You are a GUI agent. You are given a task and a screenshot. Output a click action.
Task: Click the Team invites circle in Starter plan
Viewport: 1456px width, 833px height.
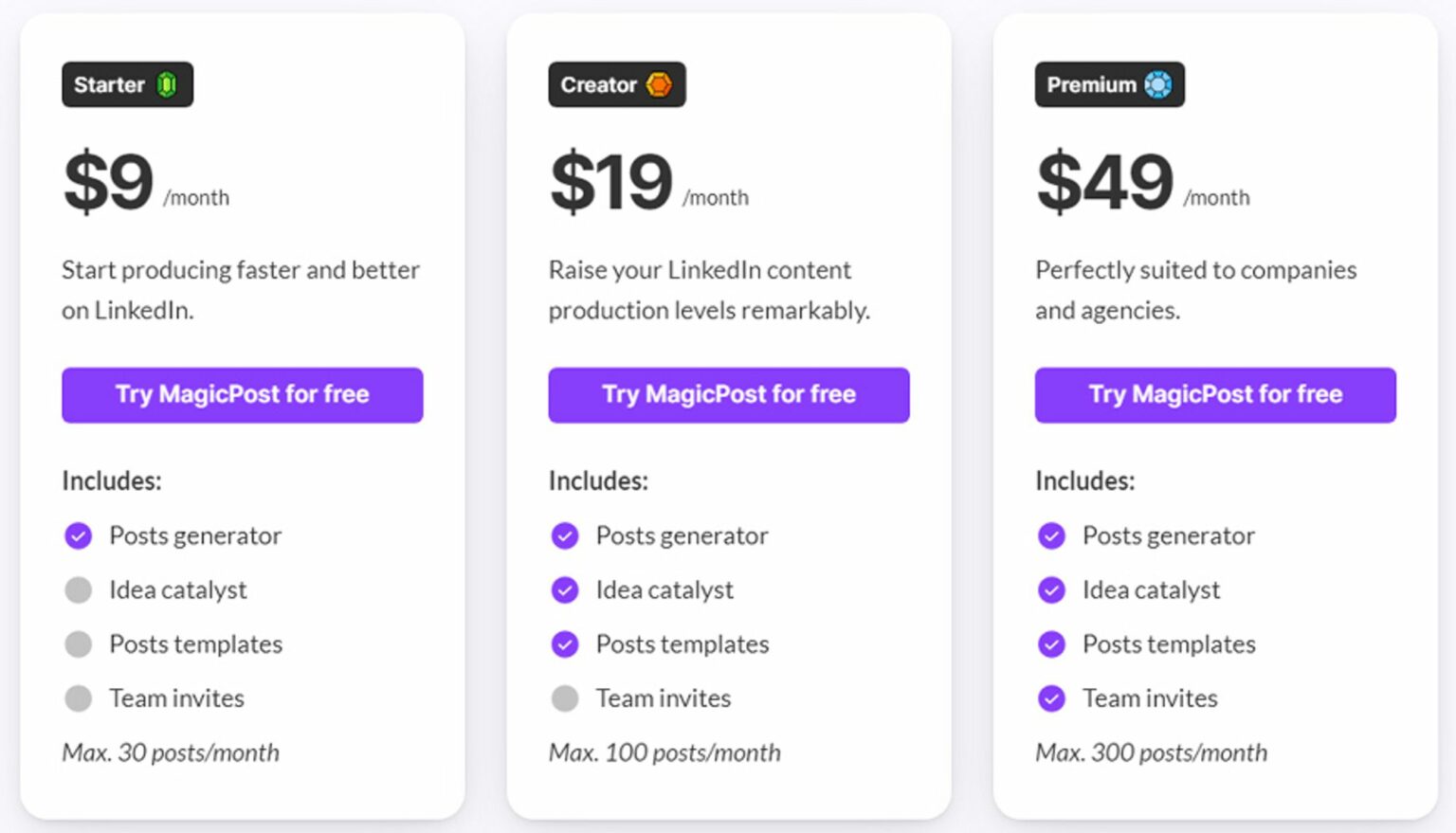[x=78, y=698]
